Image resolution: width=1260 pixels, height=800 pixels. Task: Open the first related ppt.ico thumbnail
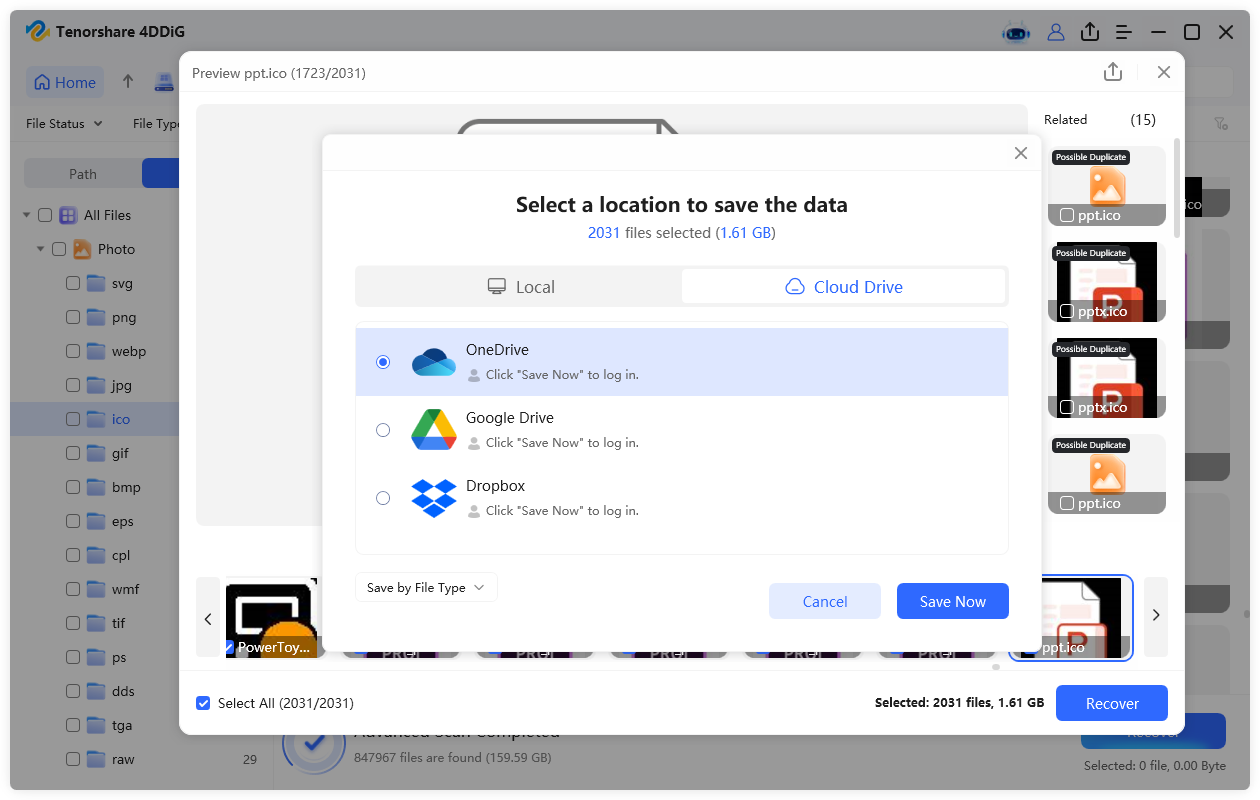(x=1107, y=186)
